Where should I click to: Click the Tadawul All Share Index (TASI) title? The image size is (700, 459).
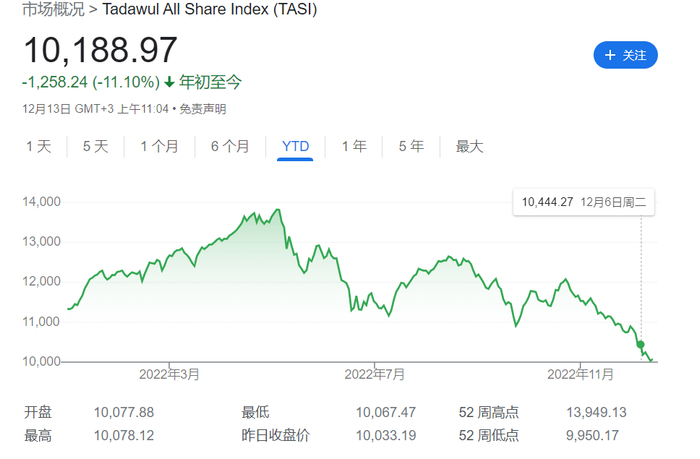tap(210, 9)
